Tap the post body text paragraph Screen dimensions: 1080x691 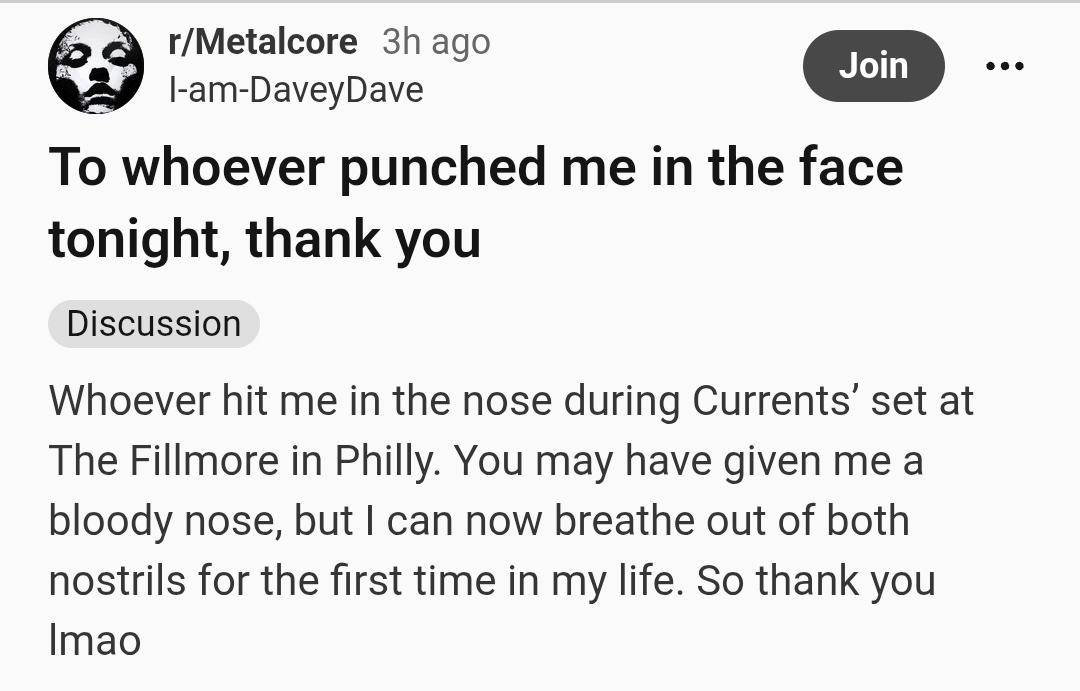[500, 520]
